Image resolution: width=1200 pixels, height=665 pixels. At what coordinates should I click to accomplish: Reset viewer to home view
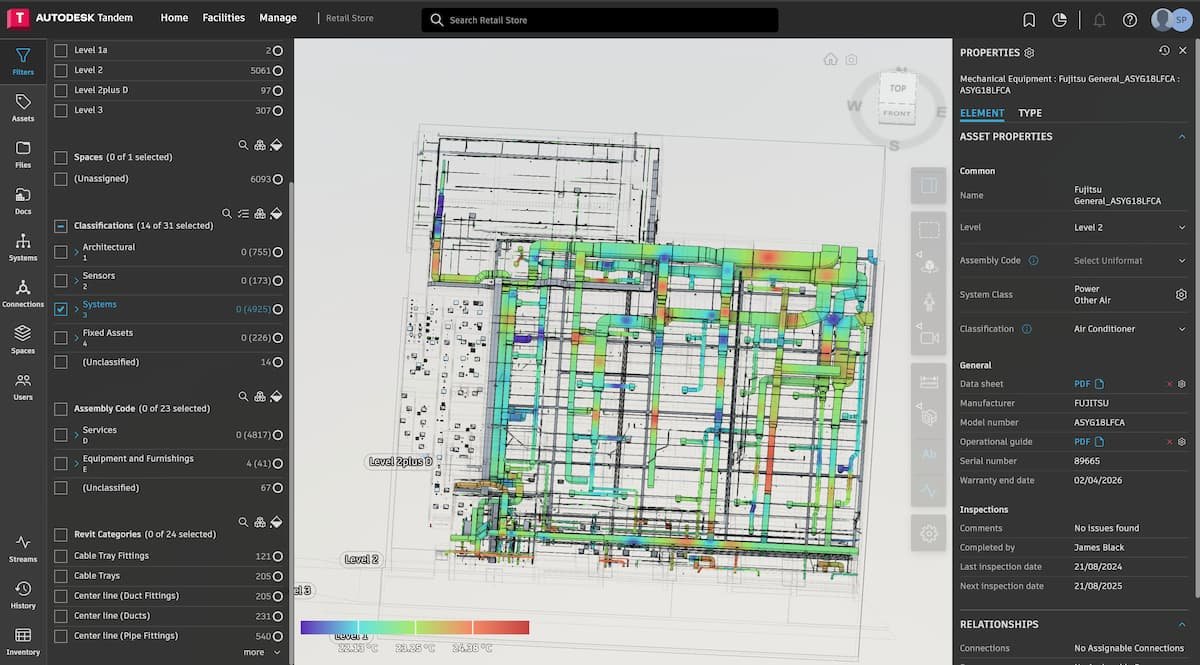tap(830, 59)
